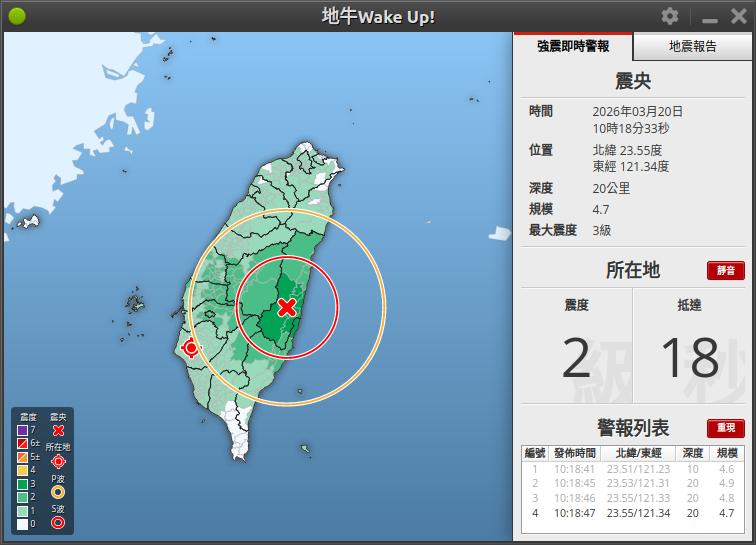This screenshot has height=545, width=756.
Task: Mute the alert with 靜音 button
Action: (726, 270)
